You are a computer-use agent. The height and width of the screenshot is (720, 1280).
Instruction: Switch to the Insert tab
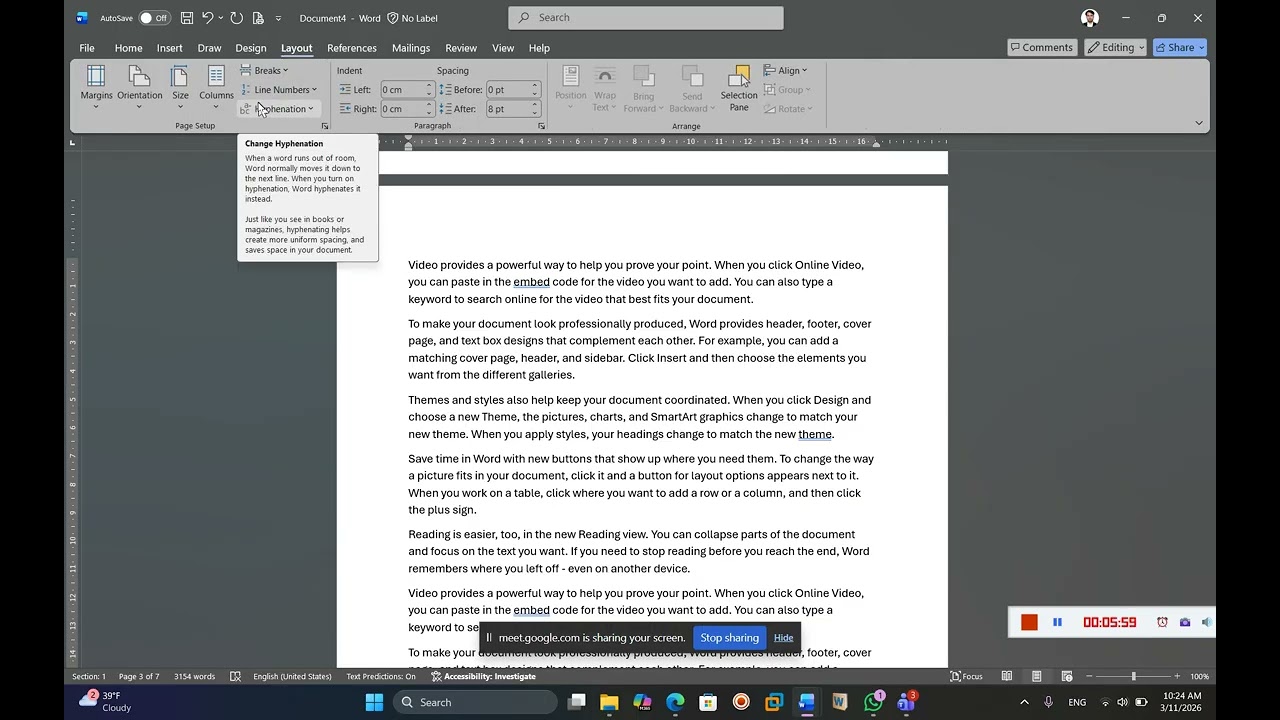pos(169,48)
